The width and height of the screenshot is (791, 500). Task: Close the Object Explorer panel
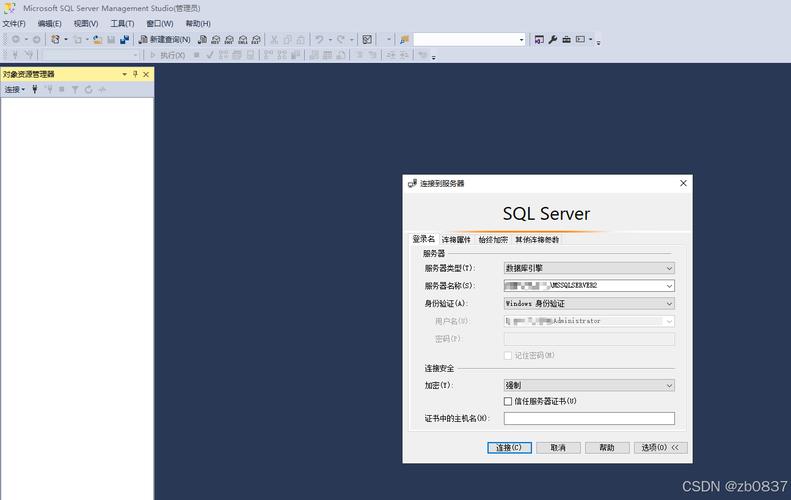point(146,74)
